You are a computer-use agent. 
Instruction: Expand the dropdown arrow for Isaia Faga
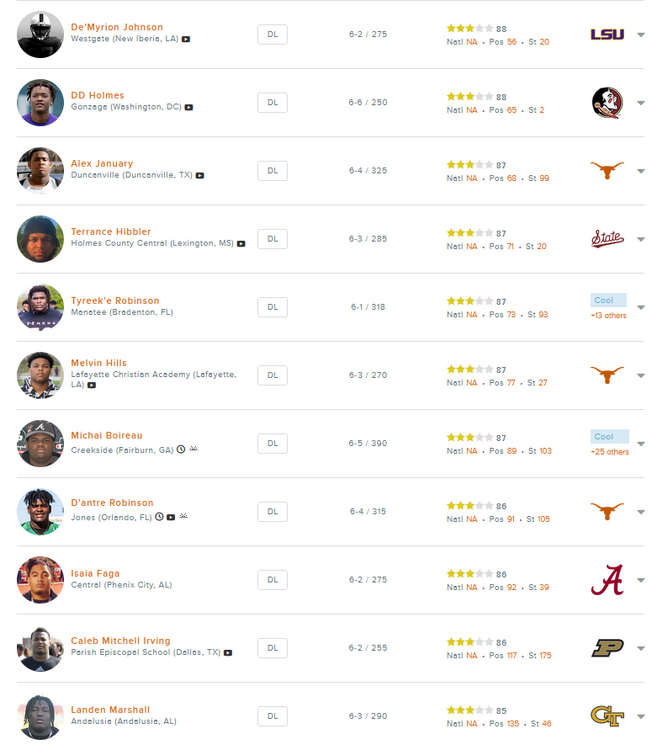tap(641, 580)
